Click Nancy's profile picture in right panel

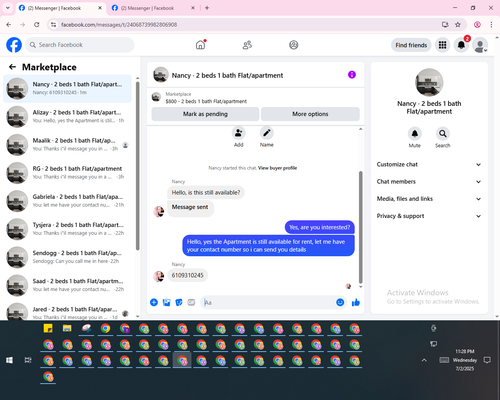(x=429, y=82)
